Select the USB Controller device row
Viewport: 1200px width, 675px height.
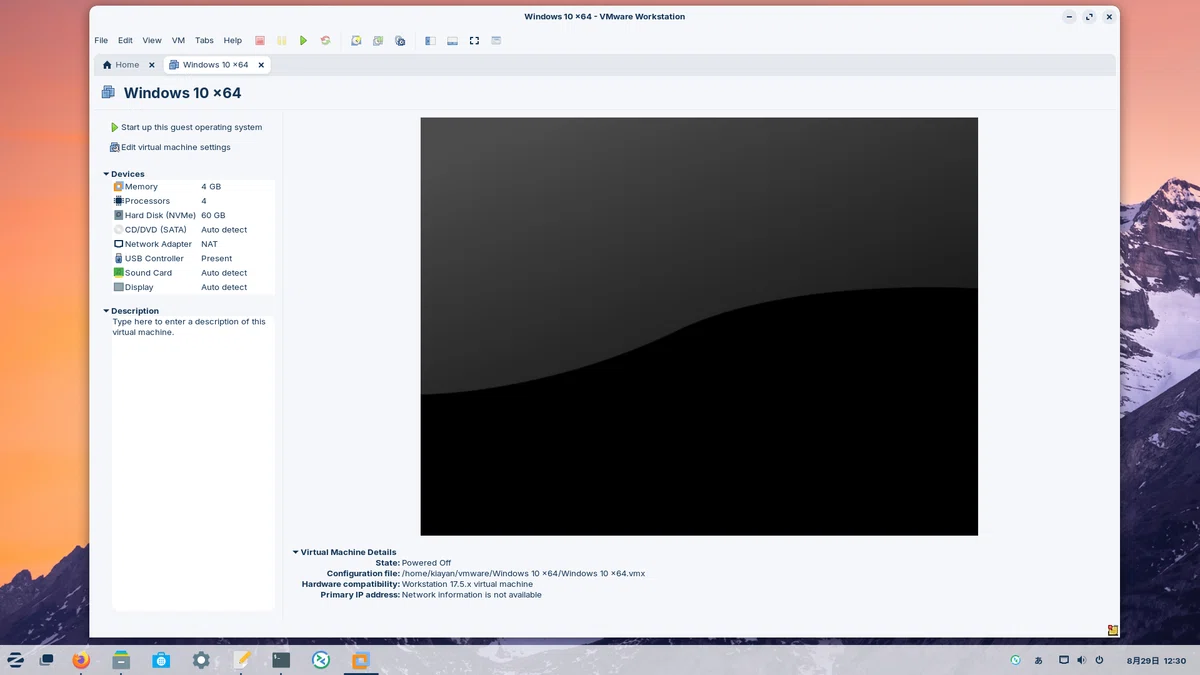[x=193, y=258]
